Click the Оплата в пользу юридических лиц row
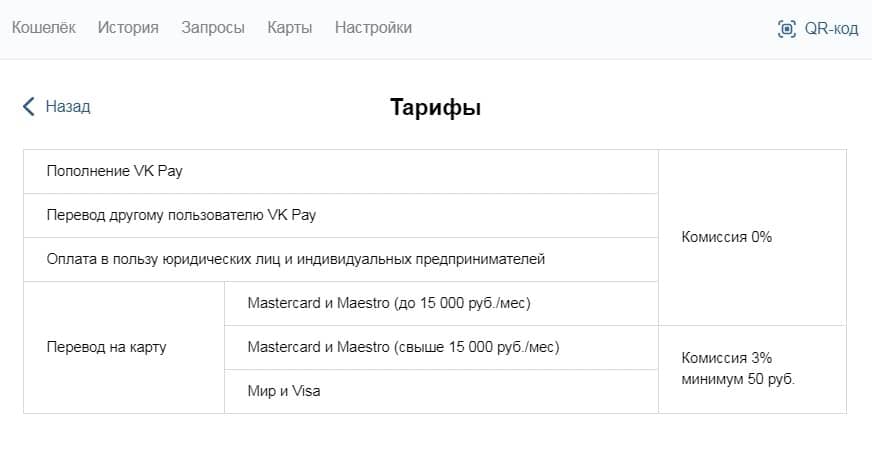 click(341, 259)
